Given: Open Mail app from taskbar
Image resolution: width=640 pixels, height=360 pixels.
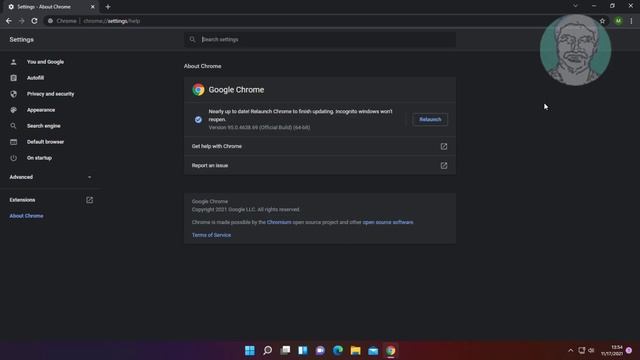Looking at the screenshot, I should pyautogui.click(x=373, y=350).
